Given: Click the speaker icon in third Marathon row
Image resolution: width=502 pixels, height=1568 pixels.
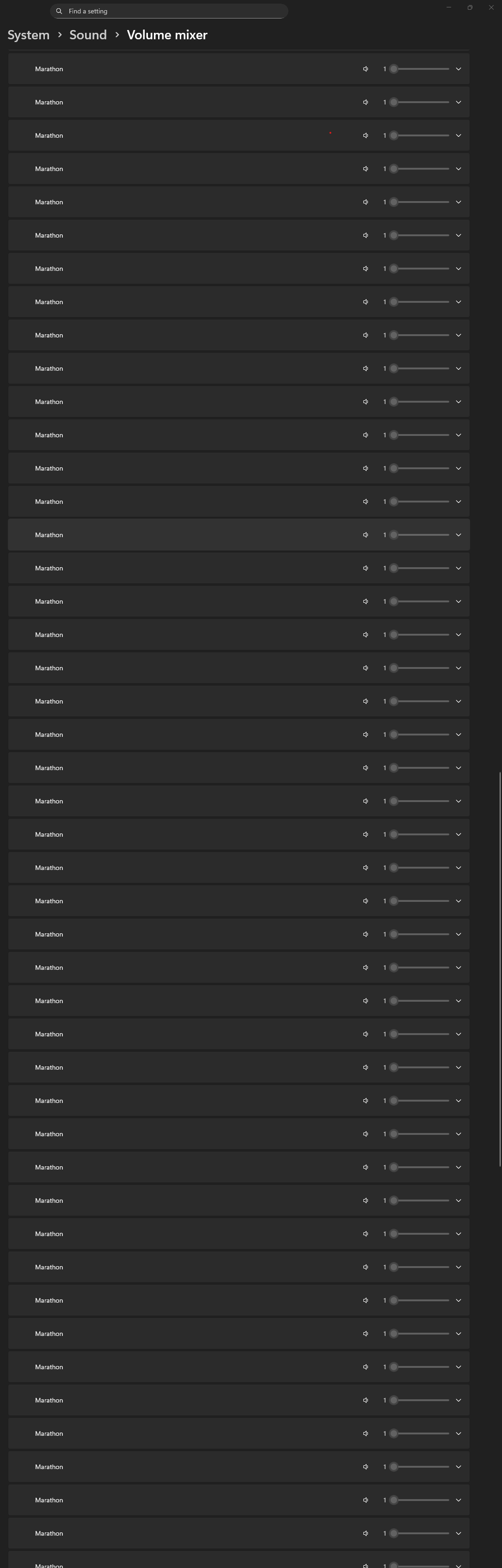Looking at the screenshot, I should tap(366, 136).
